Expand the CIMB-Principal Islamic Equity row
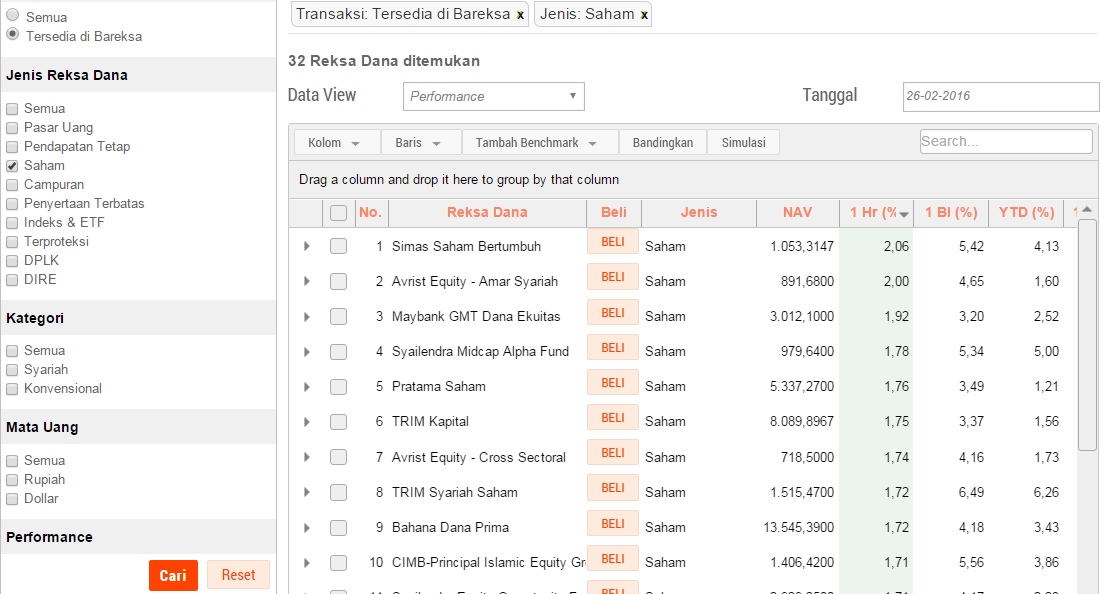Viewport: 1101px width, 594px height. click(307, 562)
